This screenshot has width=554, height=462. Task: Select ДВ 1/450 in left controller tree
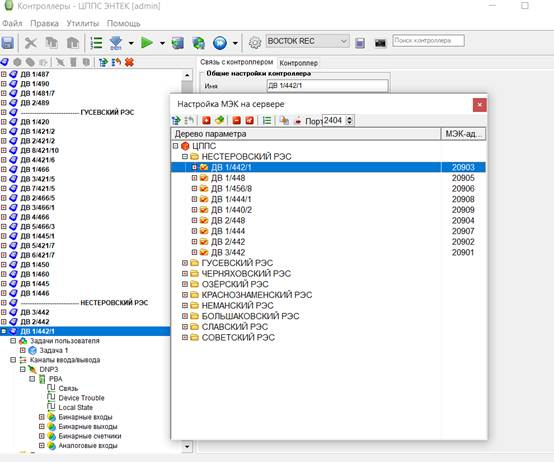click(x=35, y=265)
